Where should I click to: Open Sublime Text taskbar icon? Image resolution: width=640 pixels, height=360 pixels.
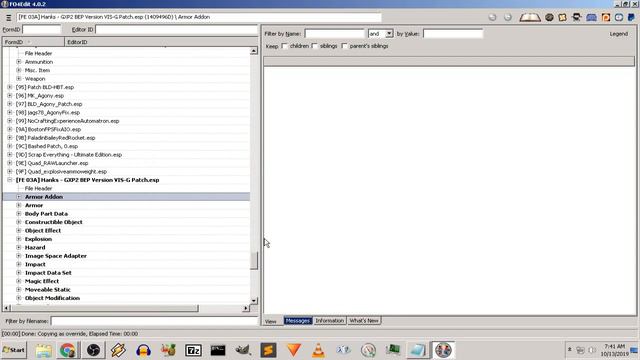point(268,350)
